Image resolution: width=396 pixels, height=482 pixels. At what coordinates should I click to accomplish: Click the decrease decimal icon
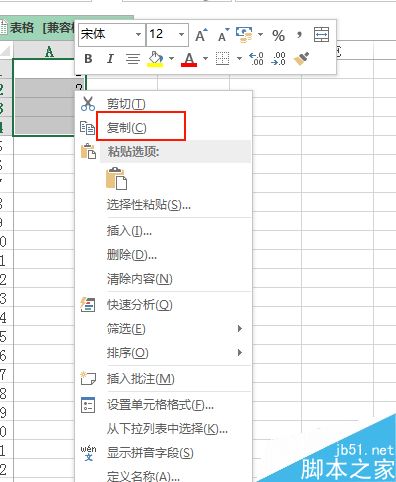click(x=279, y=59)
